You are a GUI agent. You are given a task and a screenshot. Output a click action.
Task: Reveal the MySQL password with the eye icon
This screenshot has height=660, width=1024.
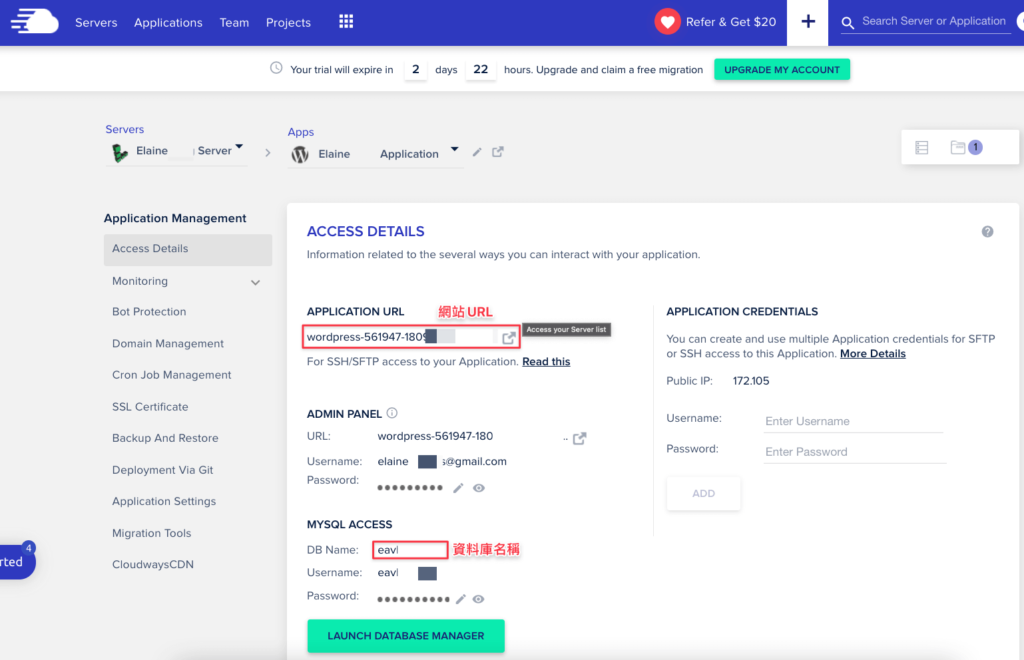click(x=478, y=599)
